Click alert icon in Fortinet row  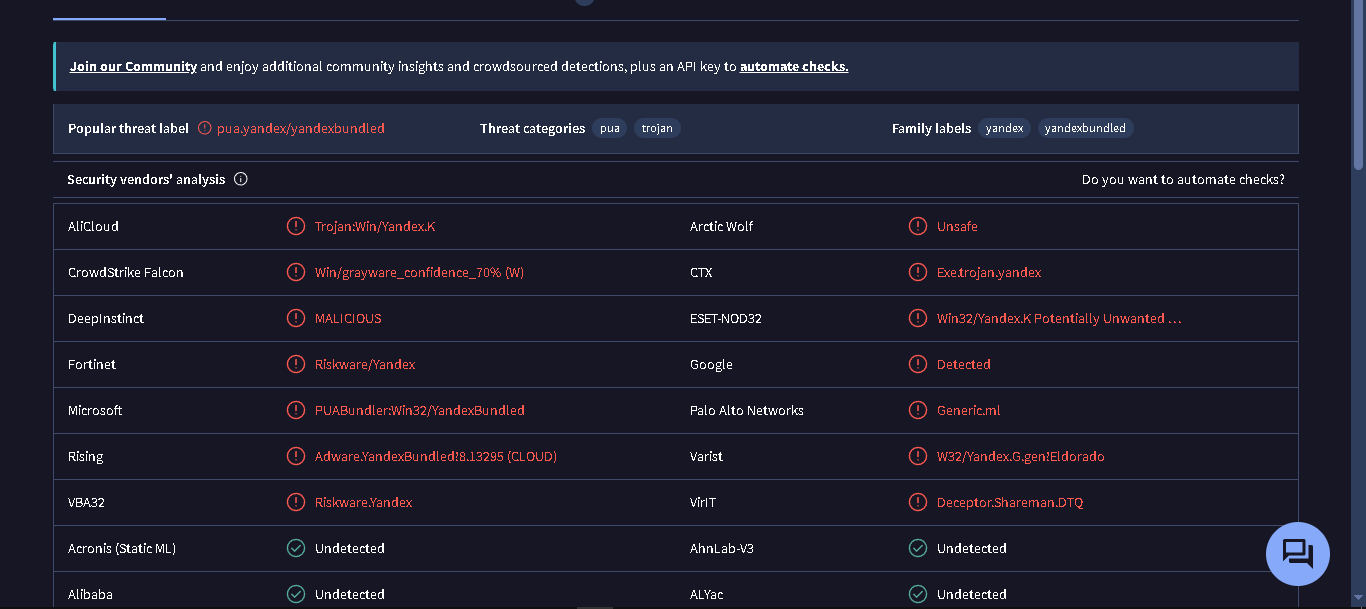(x=296, y=364)
